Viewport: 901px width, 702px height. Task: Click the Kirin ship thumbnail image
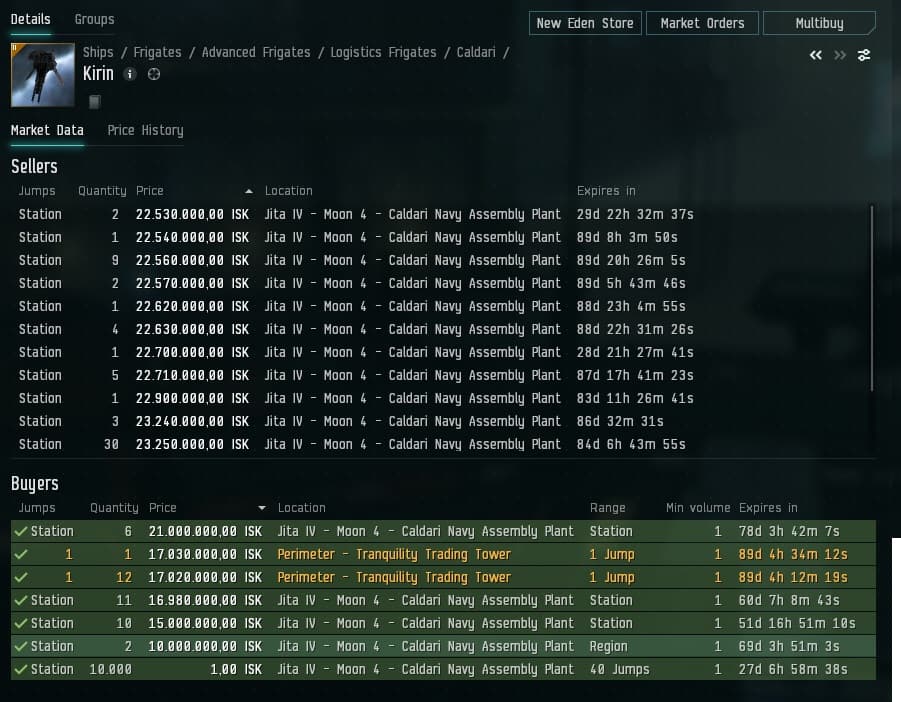(x=42, y=75)
